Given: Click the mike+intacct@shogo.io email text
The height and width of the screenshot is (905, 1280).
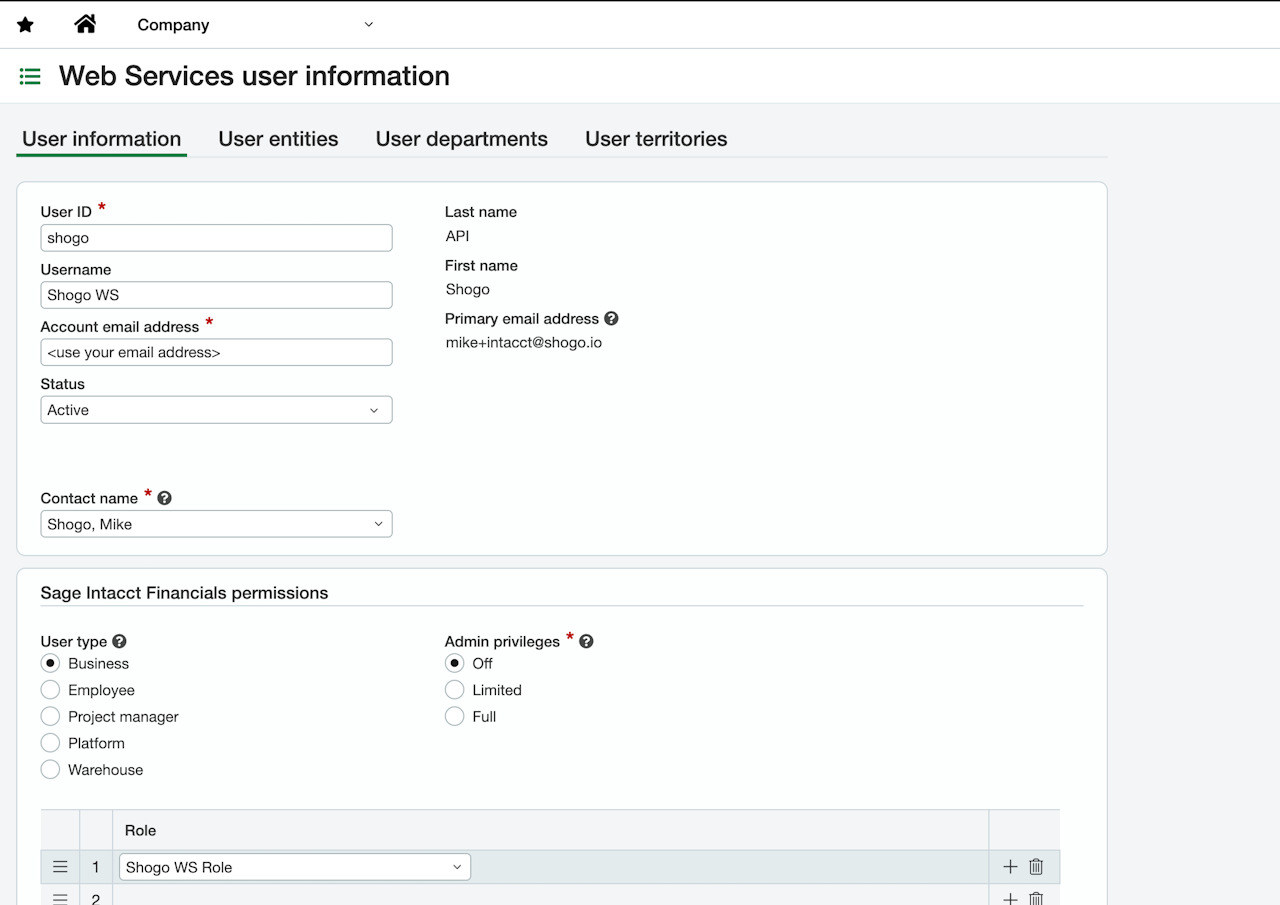Looking at the screenshot, I should click(524, 342).
